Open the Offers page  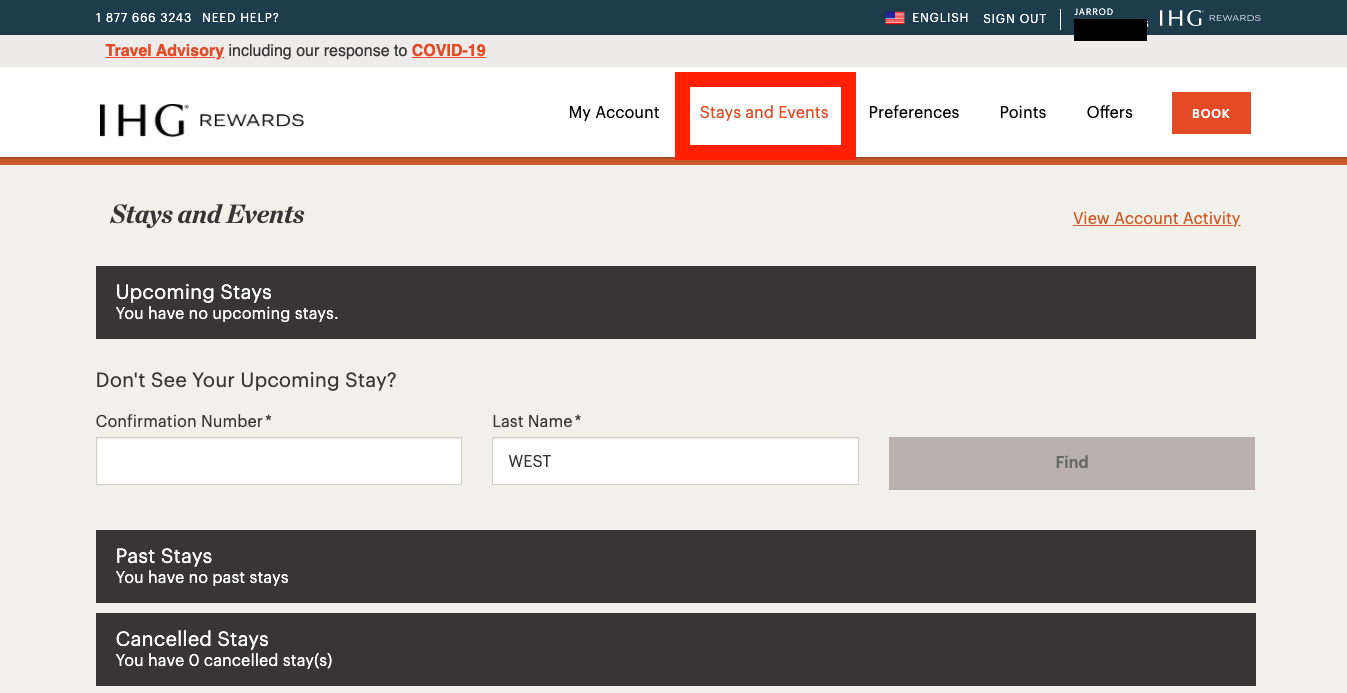[1110, 113]
